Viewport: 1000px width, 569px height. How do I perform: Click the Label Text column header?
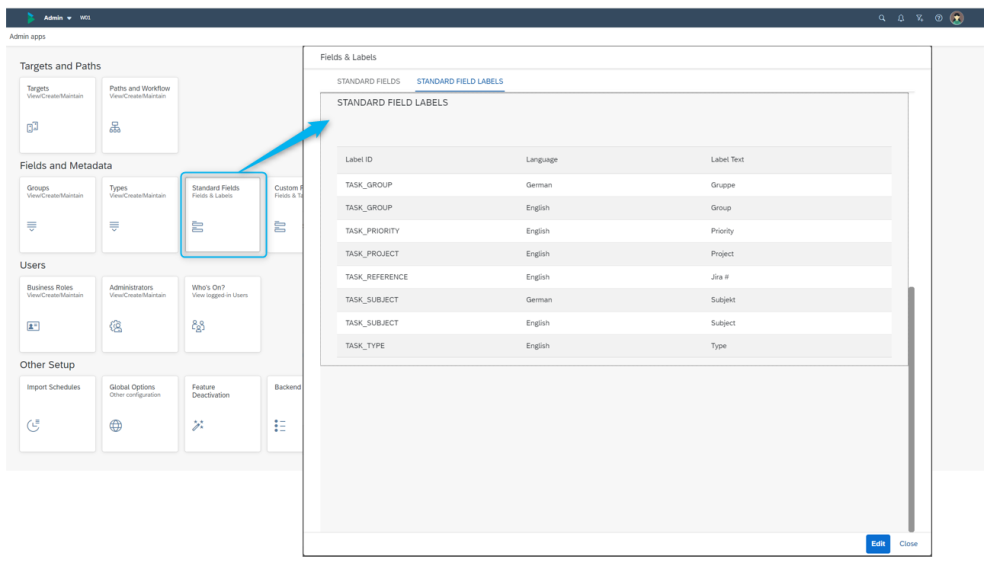point(727,159)
